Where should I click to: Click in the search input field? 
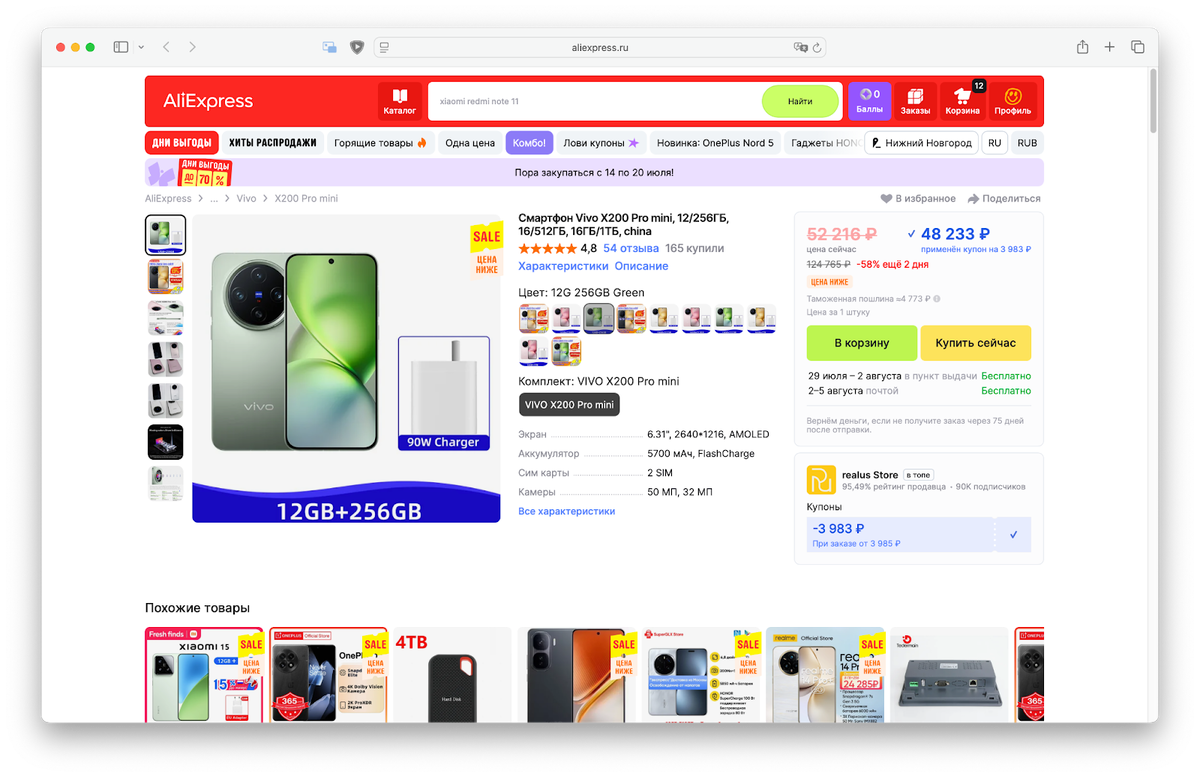click(595, 101)
